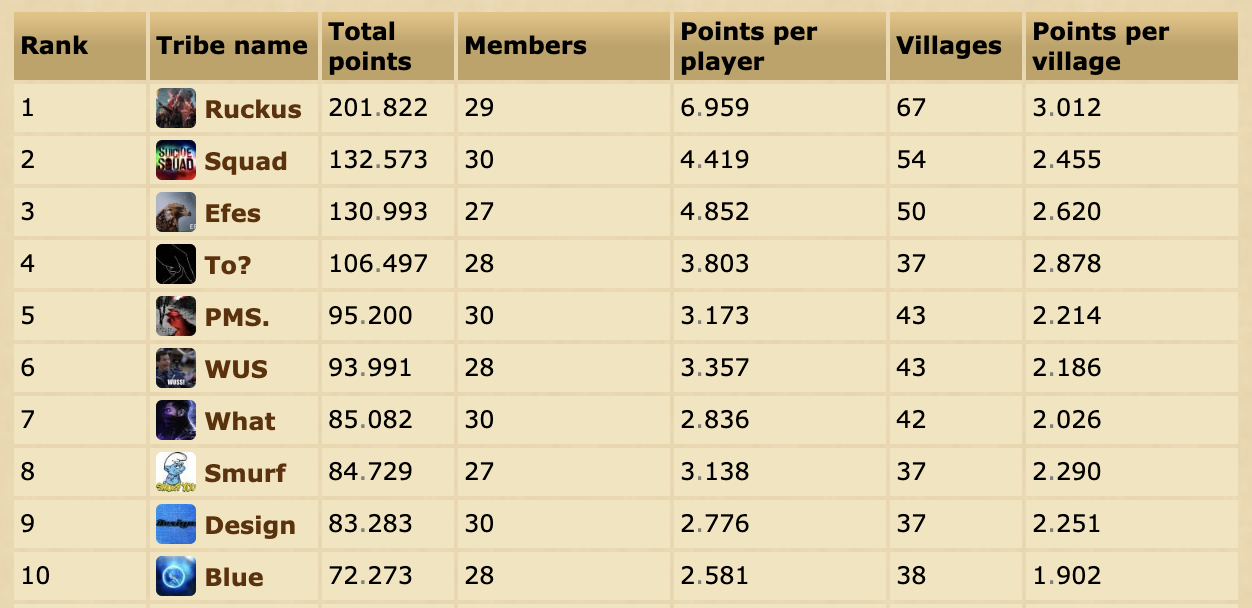Open the Blue tribe circular avatar

pos(176,576)
